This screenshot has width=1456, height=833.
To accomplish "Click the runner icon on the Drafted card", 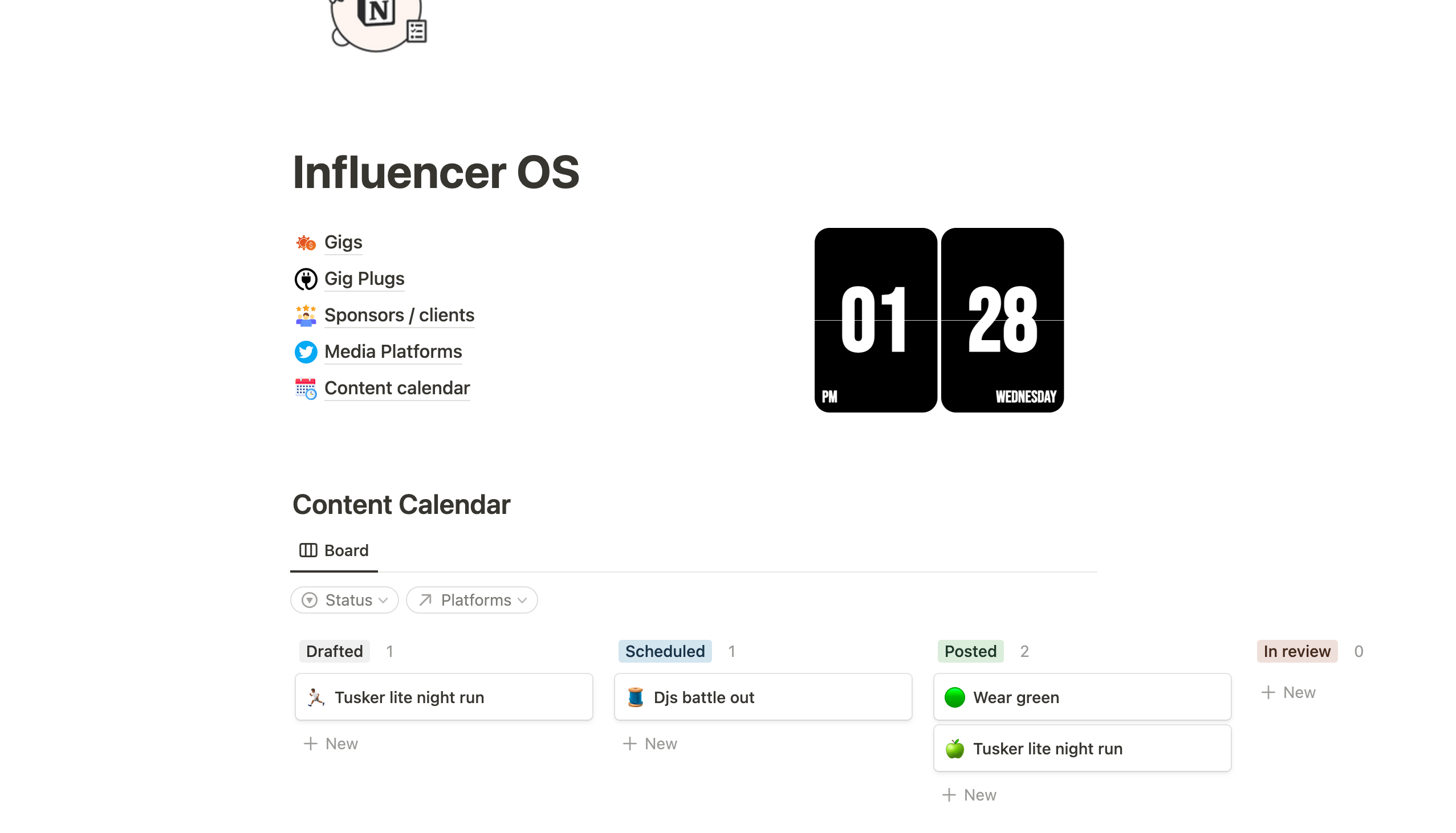I will tap(315, 697).
